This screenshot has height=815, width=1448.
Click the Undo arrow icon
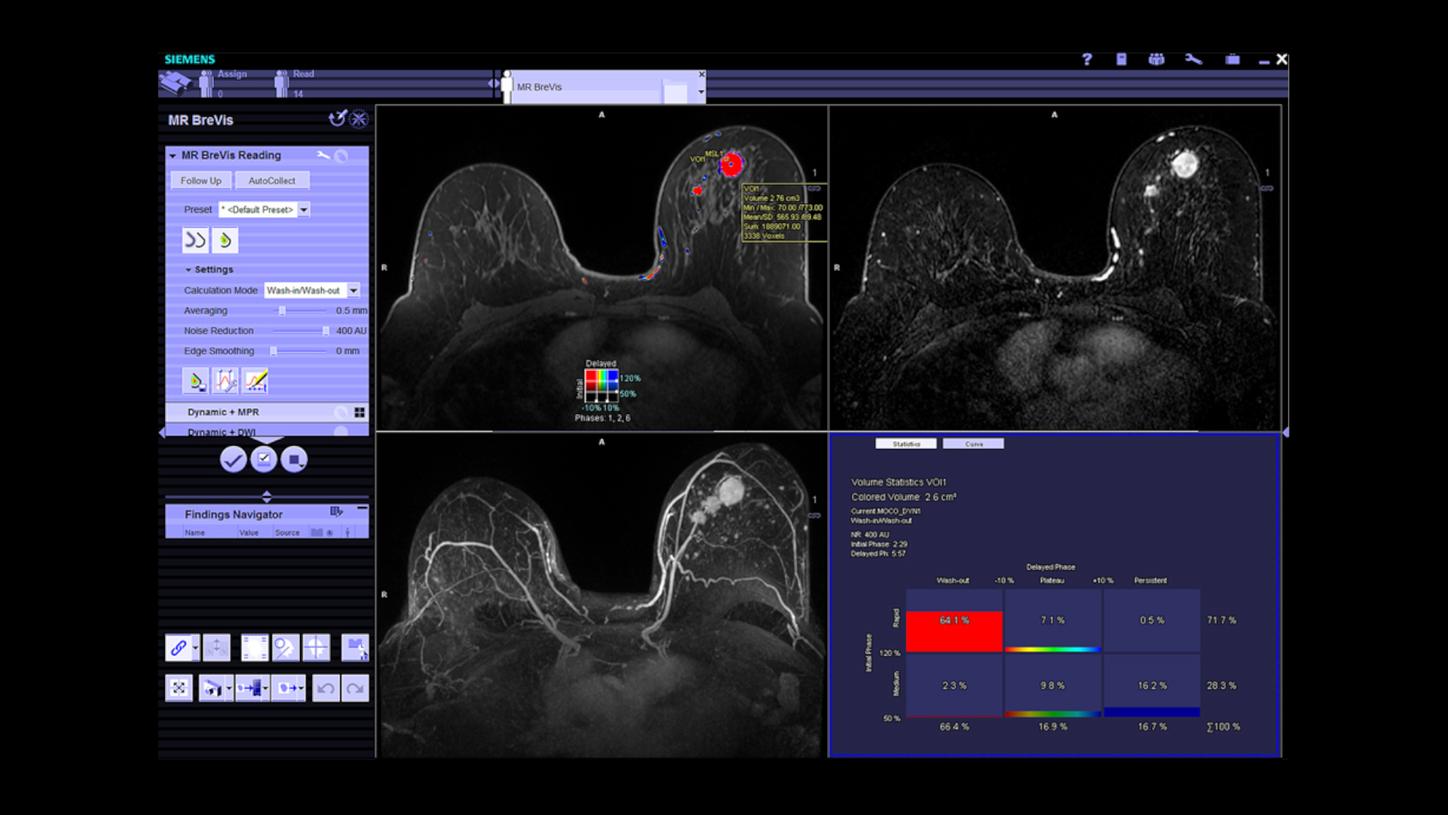(x=326, y=688)
